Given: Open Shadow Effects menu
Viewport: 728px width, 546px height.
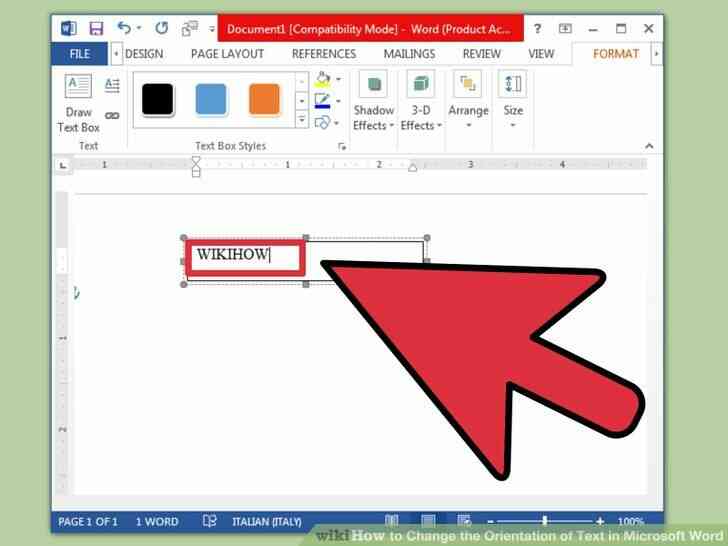Looking at the screenshot, I should (x=373, y=101).
